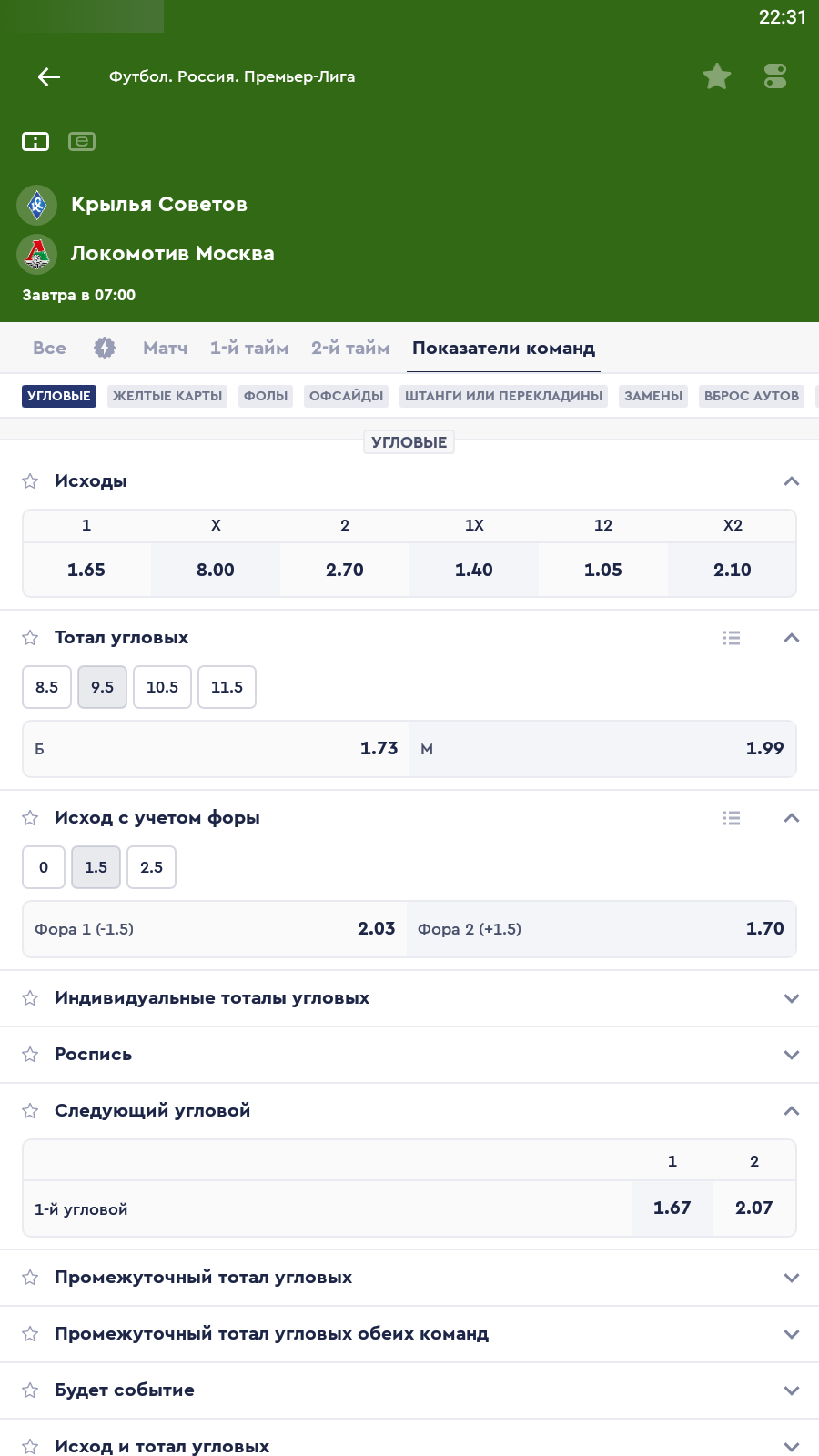This screenshot has height=1456, width=819.
Task: Tap the back arrow icon
Action: [x=49, y=77]
